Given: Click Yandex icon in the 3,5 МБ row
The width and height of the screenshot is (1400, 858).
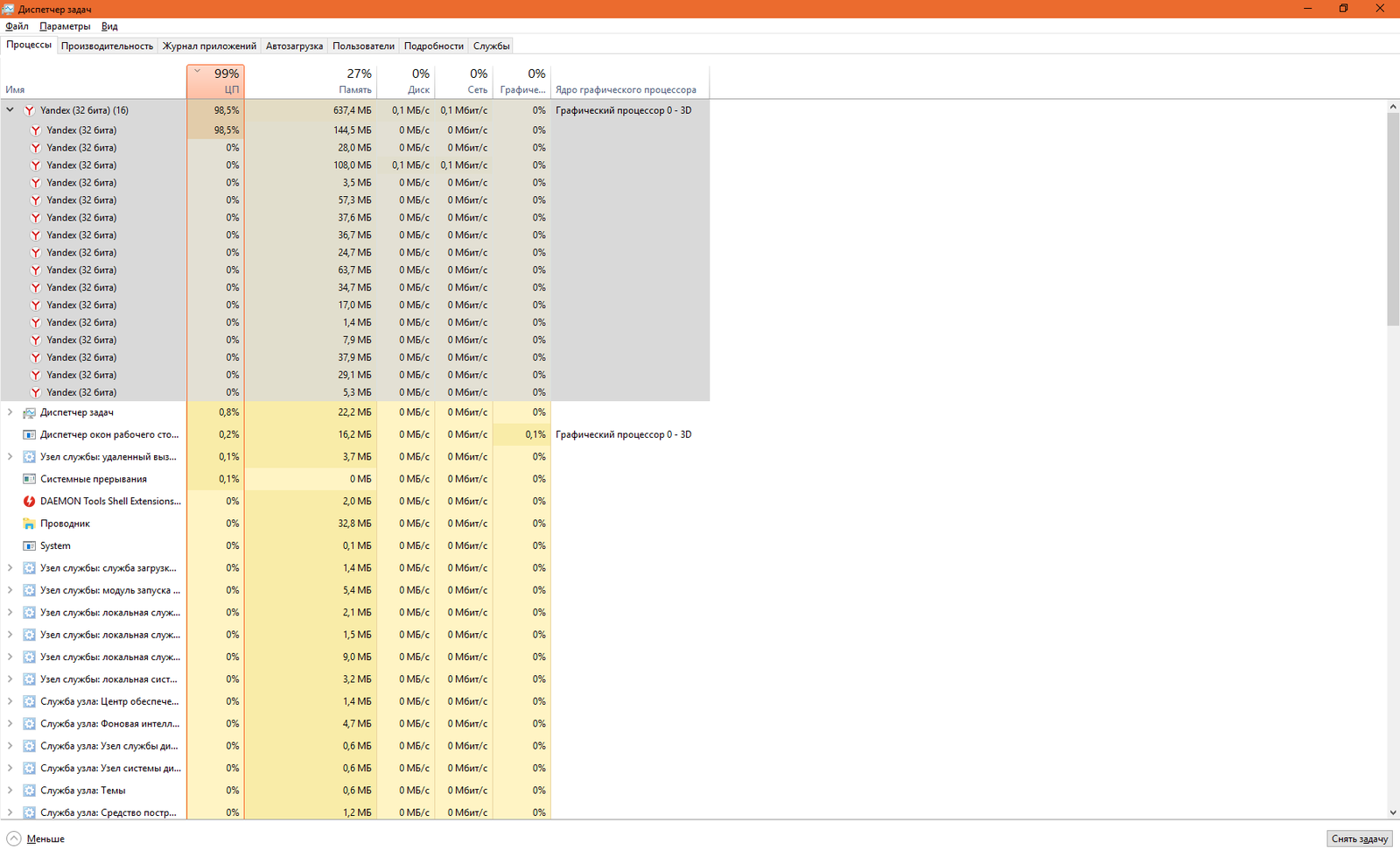Looking at the screenshot, I should (36, 182).
